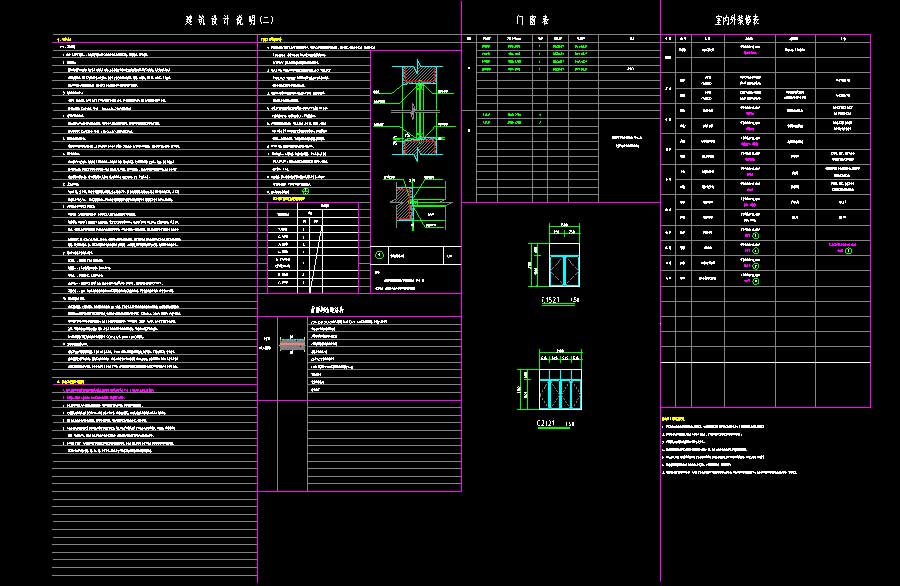
Task: Click the yellow notes heading at bottom right
Action: [672, 418]
